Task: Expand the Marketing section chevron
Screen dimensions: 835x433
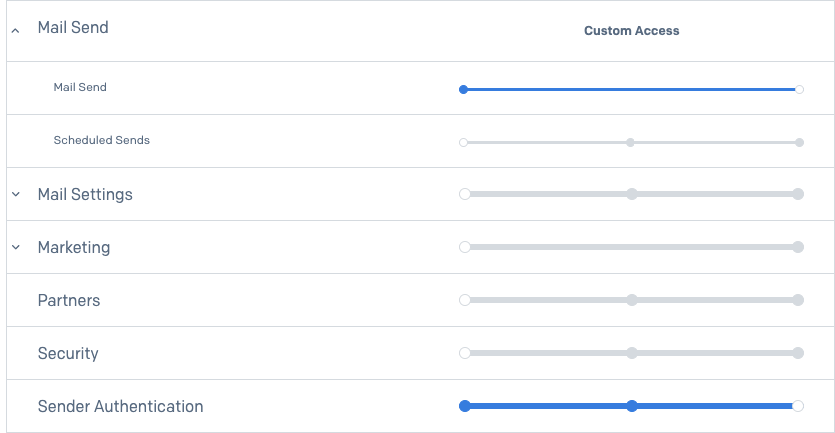Action: coord(15,247)
